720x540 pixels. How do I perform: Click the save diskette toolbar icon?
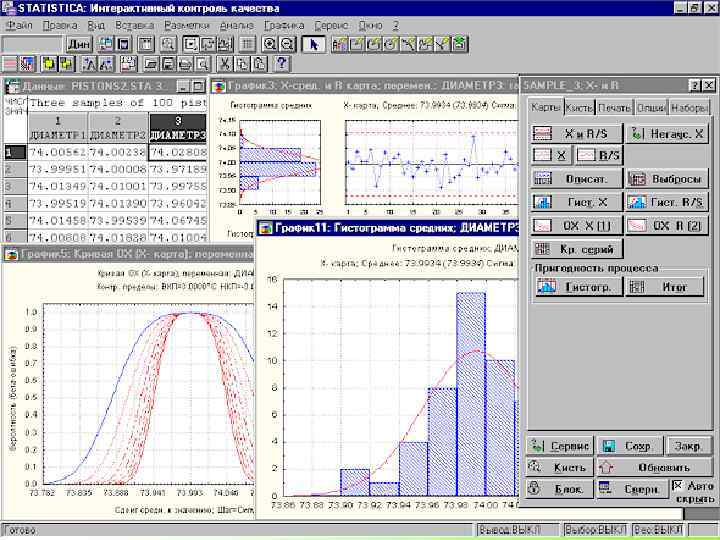pos(168,64)
